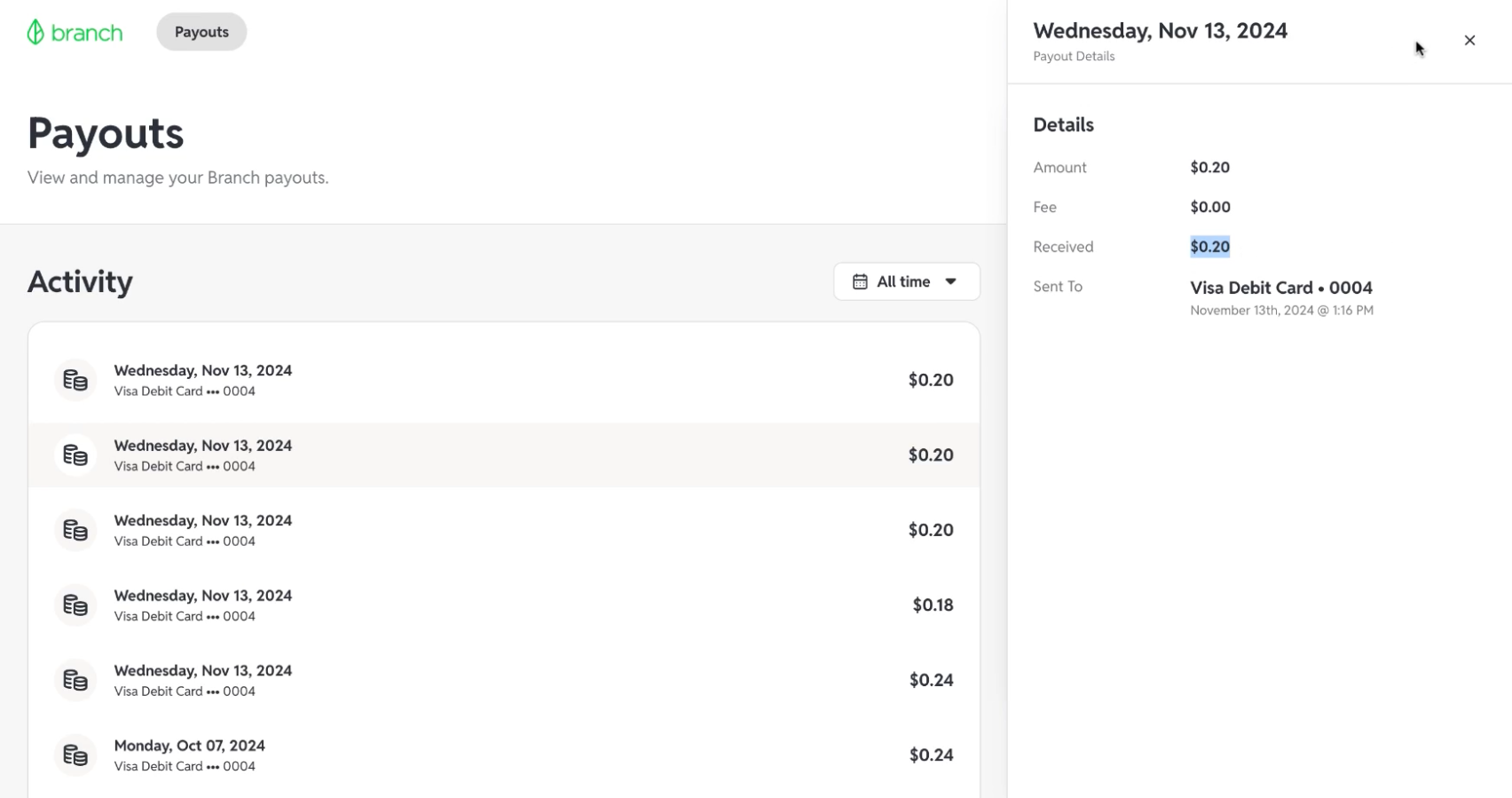Viewport: 1512px width, 798px height.
Task: Click the coins icon of the third payout row
Action: (75, 530)
